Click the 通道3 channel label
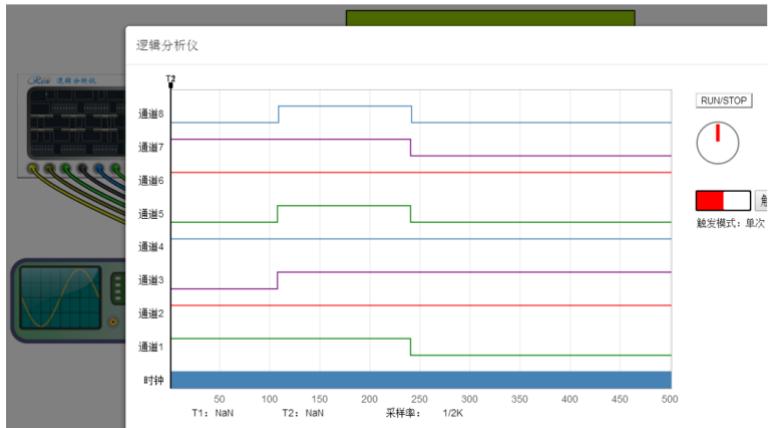772x428 pixels. pos(150,280)
